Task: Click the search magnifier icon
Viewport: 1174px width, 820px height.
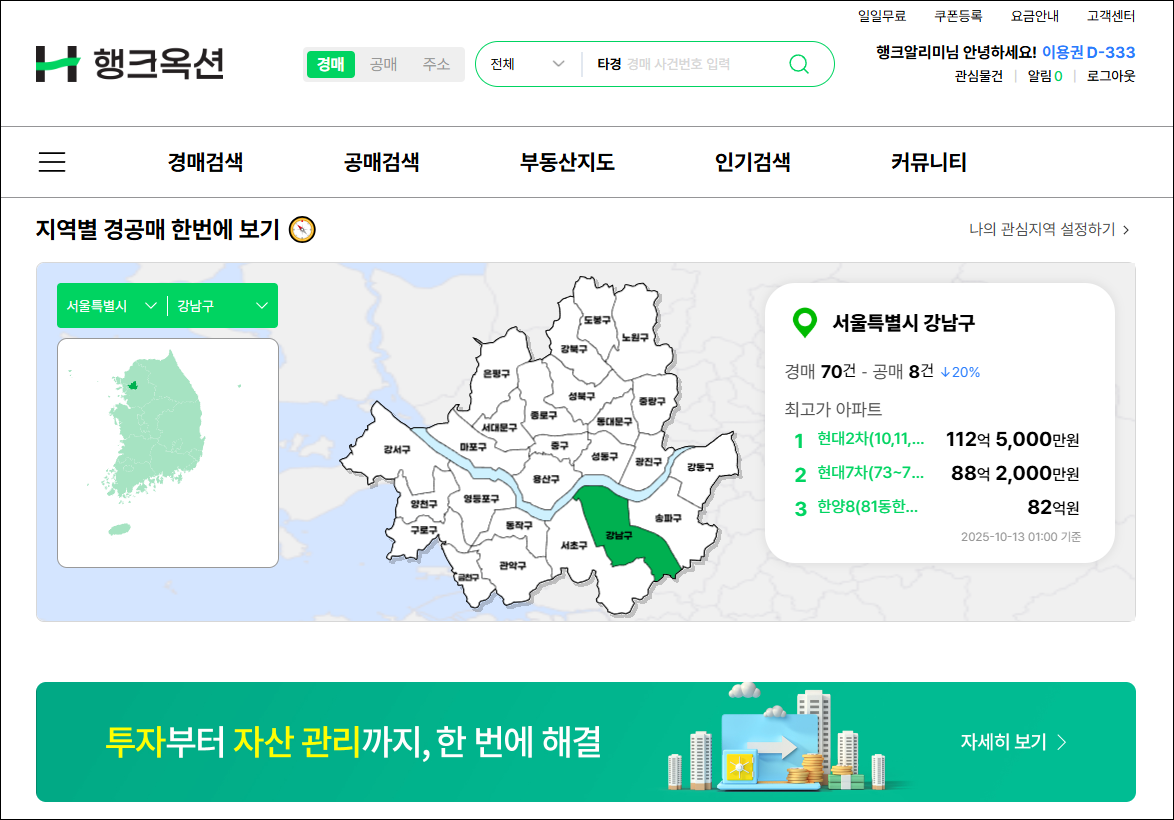Action: pyautogui.click(x=799, y=64)
